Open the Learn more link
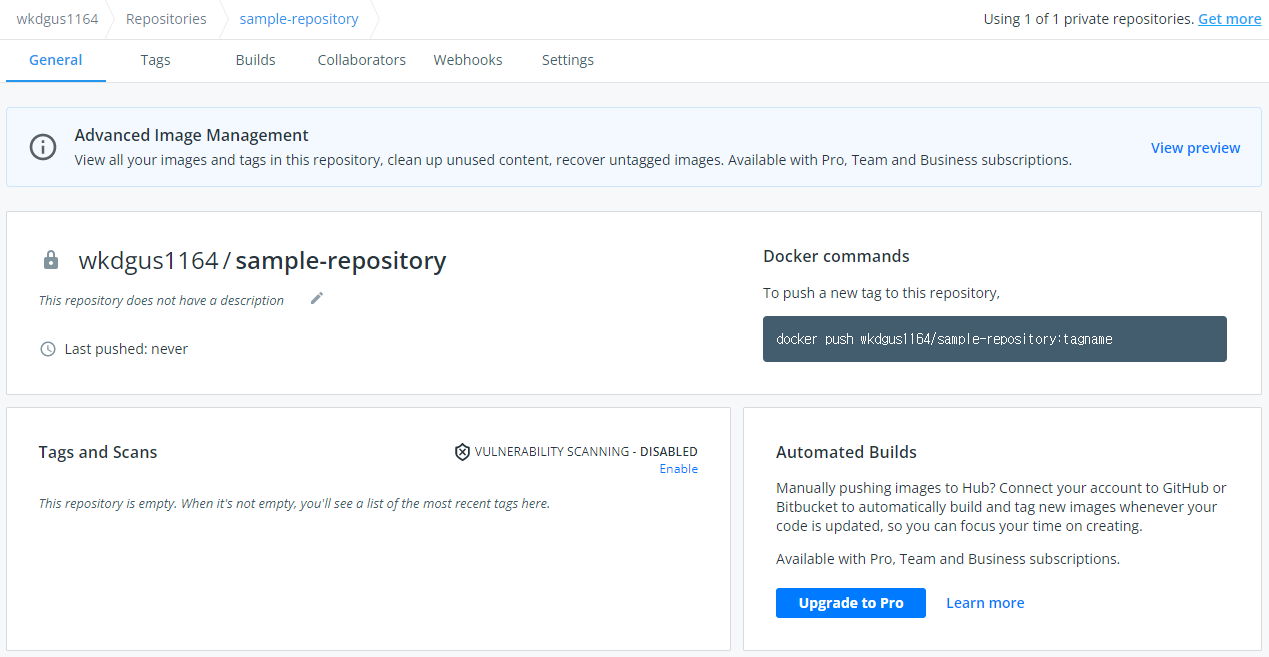1269x657 pixels. pyautogui.click(x=985, y=603)
